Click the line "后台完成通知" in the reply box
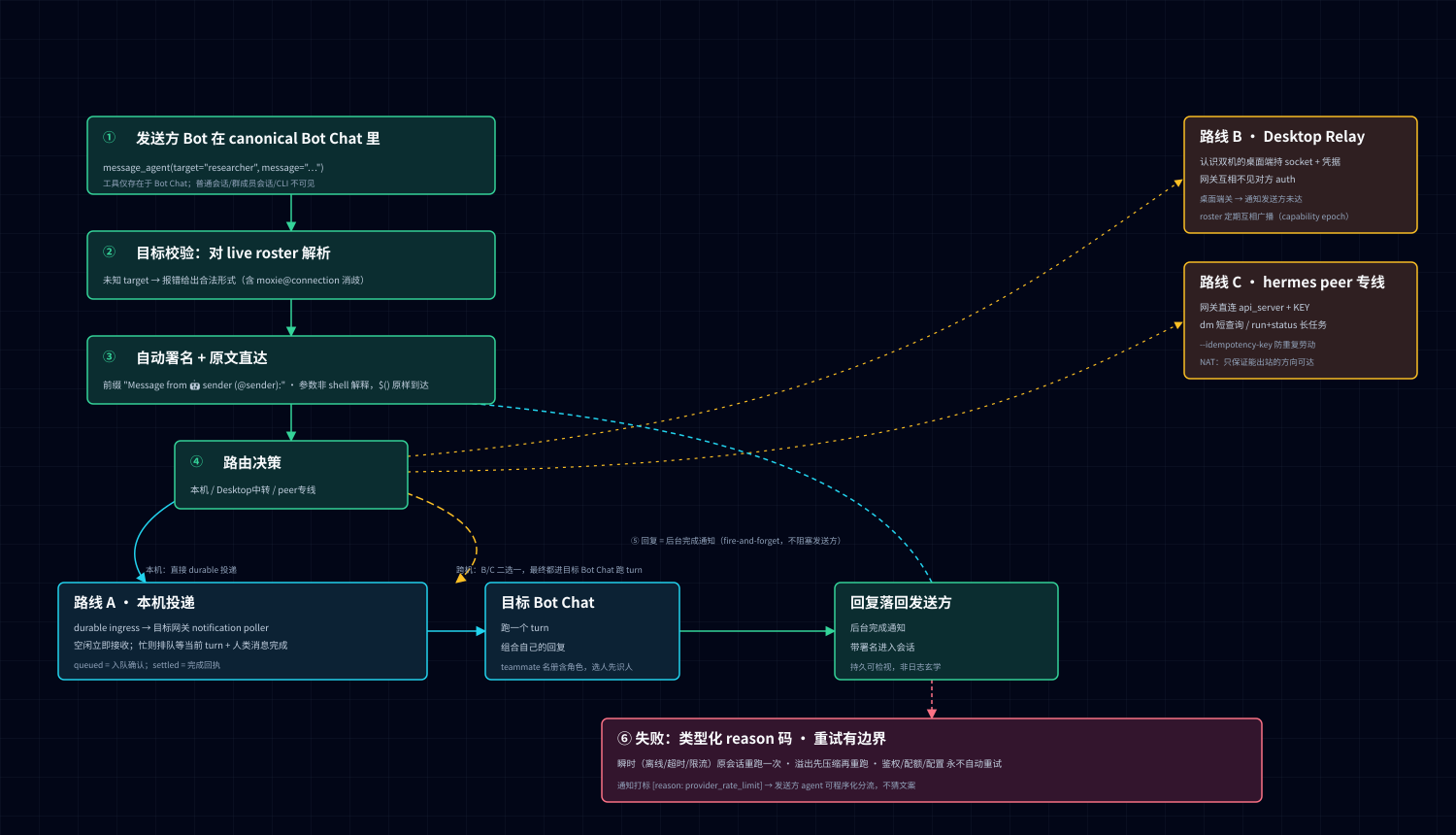The image size is (1456, 835). point(877,628)
